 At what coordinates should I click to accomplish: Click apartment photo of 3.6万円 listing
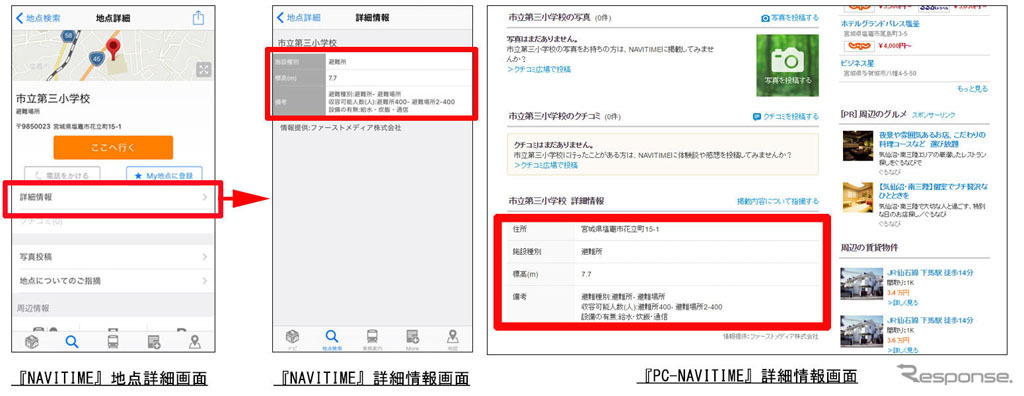(861, 332)
